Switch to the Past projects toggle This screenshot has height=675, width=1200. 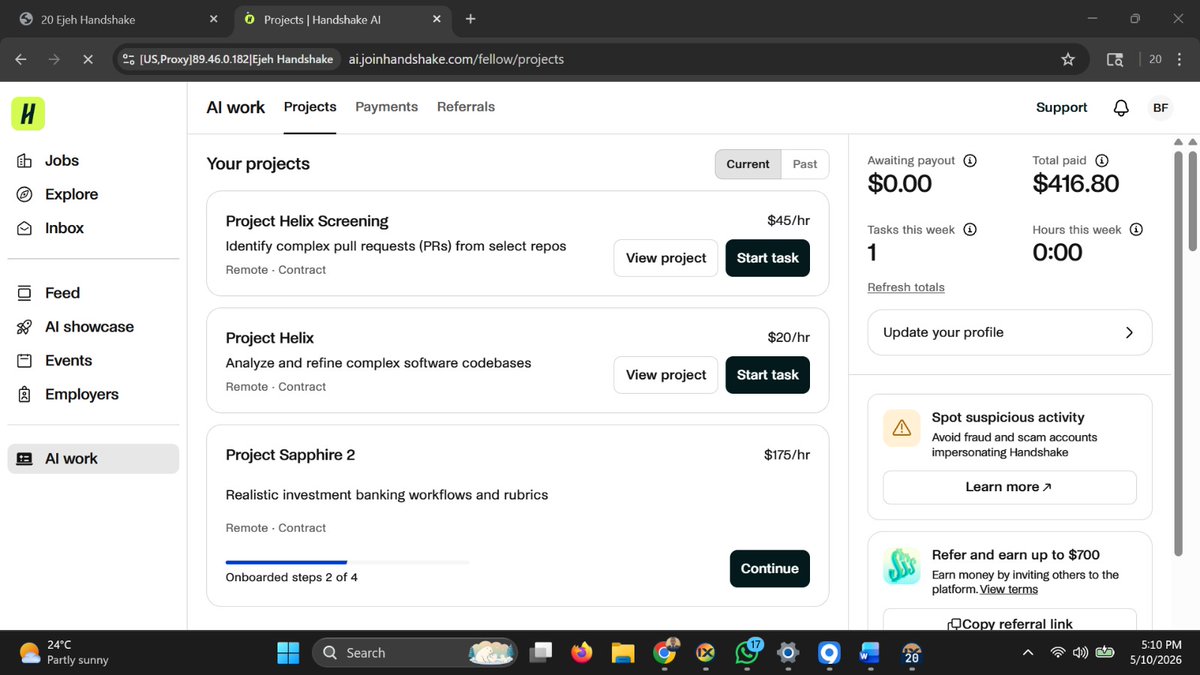click(805, 164)
